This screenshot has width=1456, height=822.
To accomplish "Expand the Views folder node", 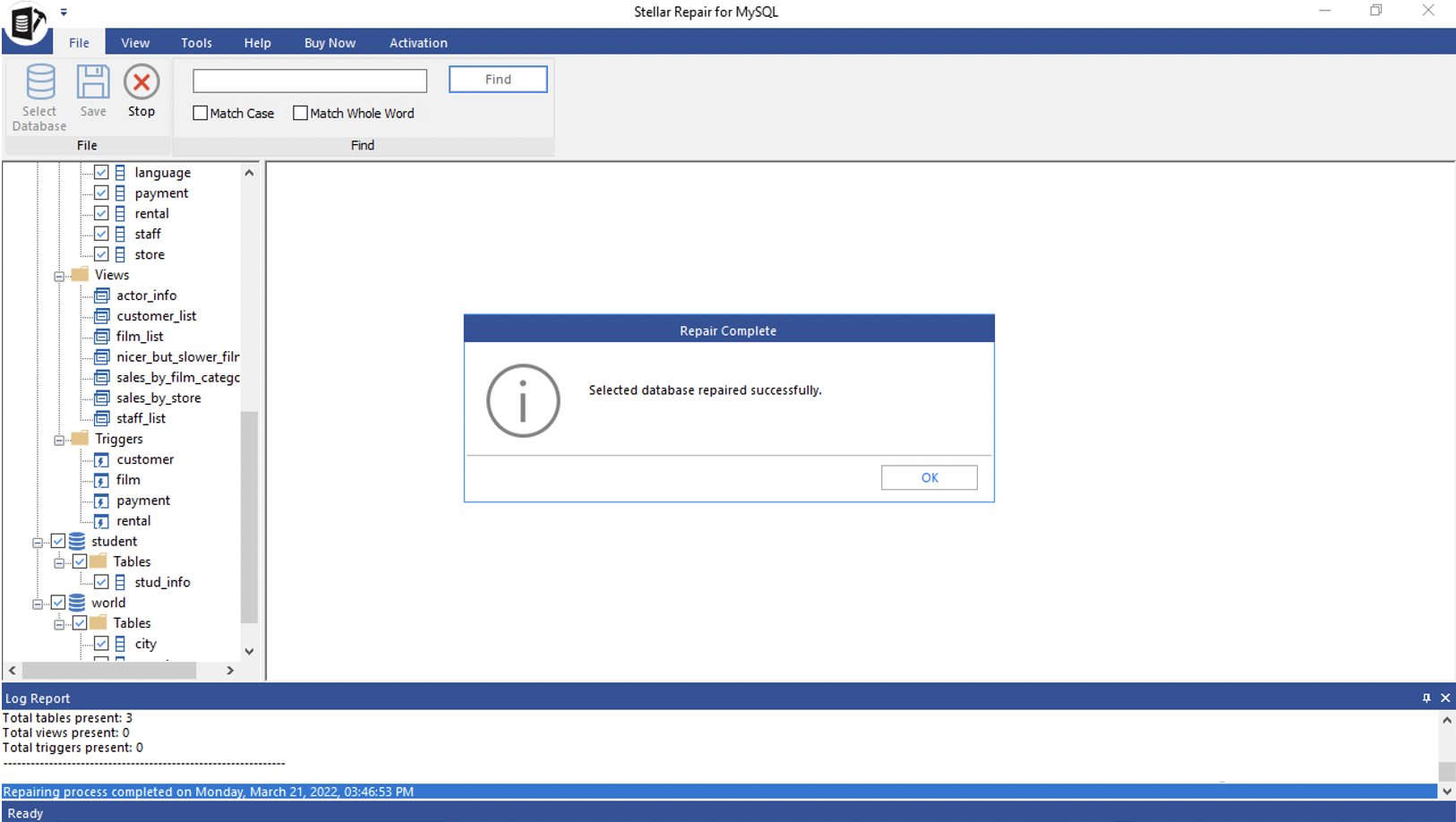I will pos(57,275).
